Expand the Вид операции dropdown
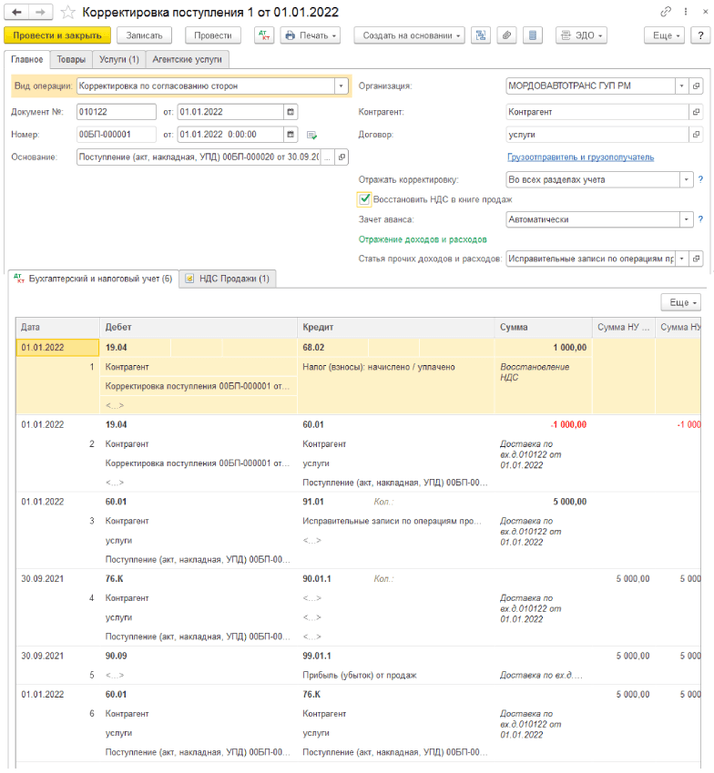This screenshot has height=773, width=714. pos(342,86)
